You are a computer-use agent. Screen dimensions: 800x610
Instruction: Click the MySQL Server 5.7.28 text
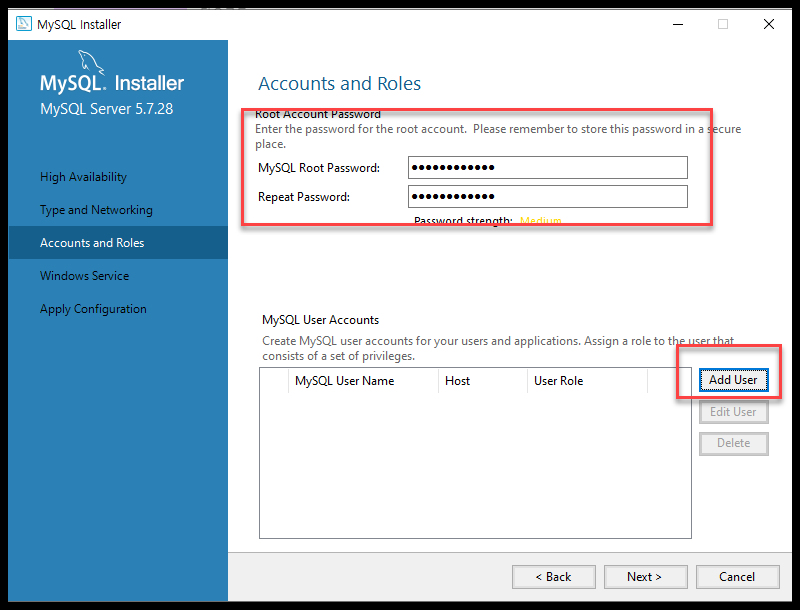click(x=106, y=109)
